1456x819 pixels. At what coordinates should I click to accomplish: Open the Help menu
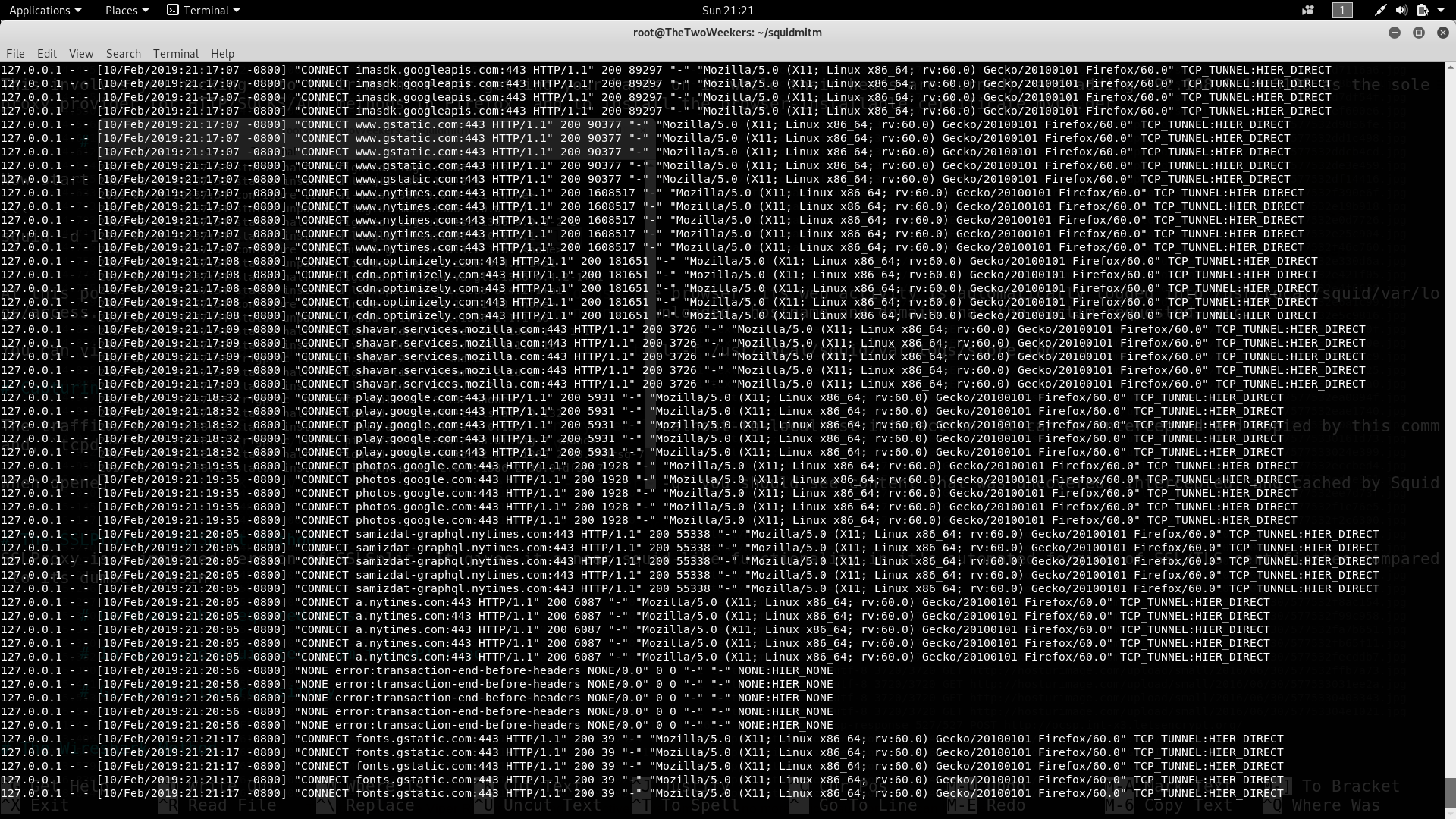point(222,54)
